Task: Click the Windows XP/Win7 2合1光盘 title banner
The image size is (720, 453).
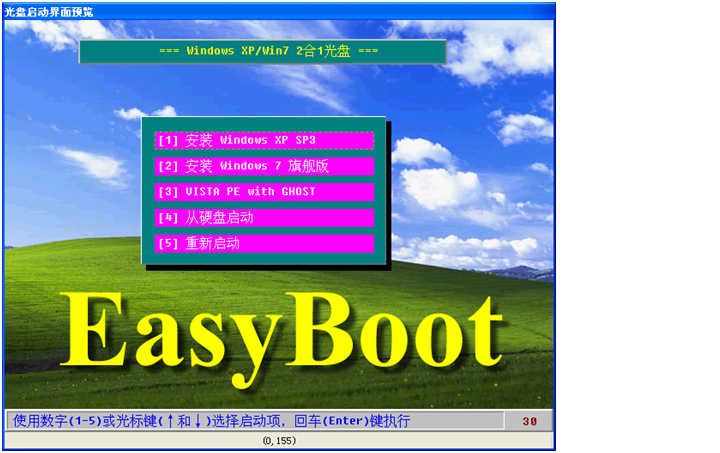Action: tap(263, 51)
